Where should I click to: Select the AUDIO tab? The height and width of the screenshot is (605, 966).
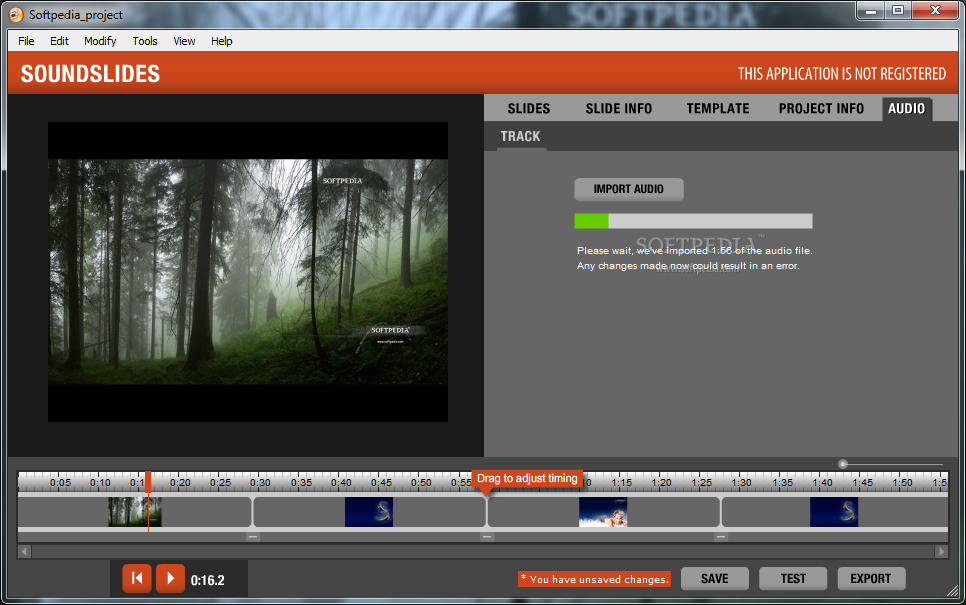[x=906, y=108]
